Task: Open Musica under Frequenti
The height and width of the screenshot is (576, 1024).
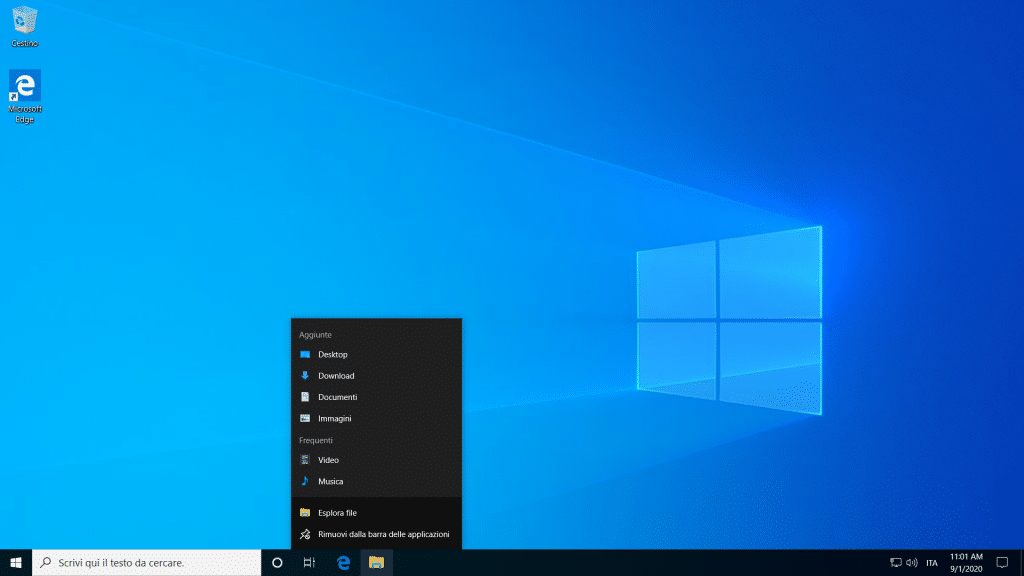Action: pos(330,481)
